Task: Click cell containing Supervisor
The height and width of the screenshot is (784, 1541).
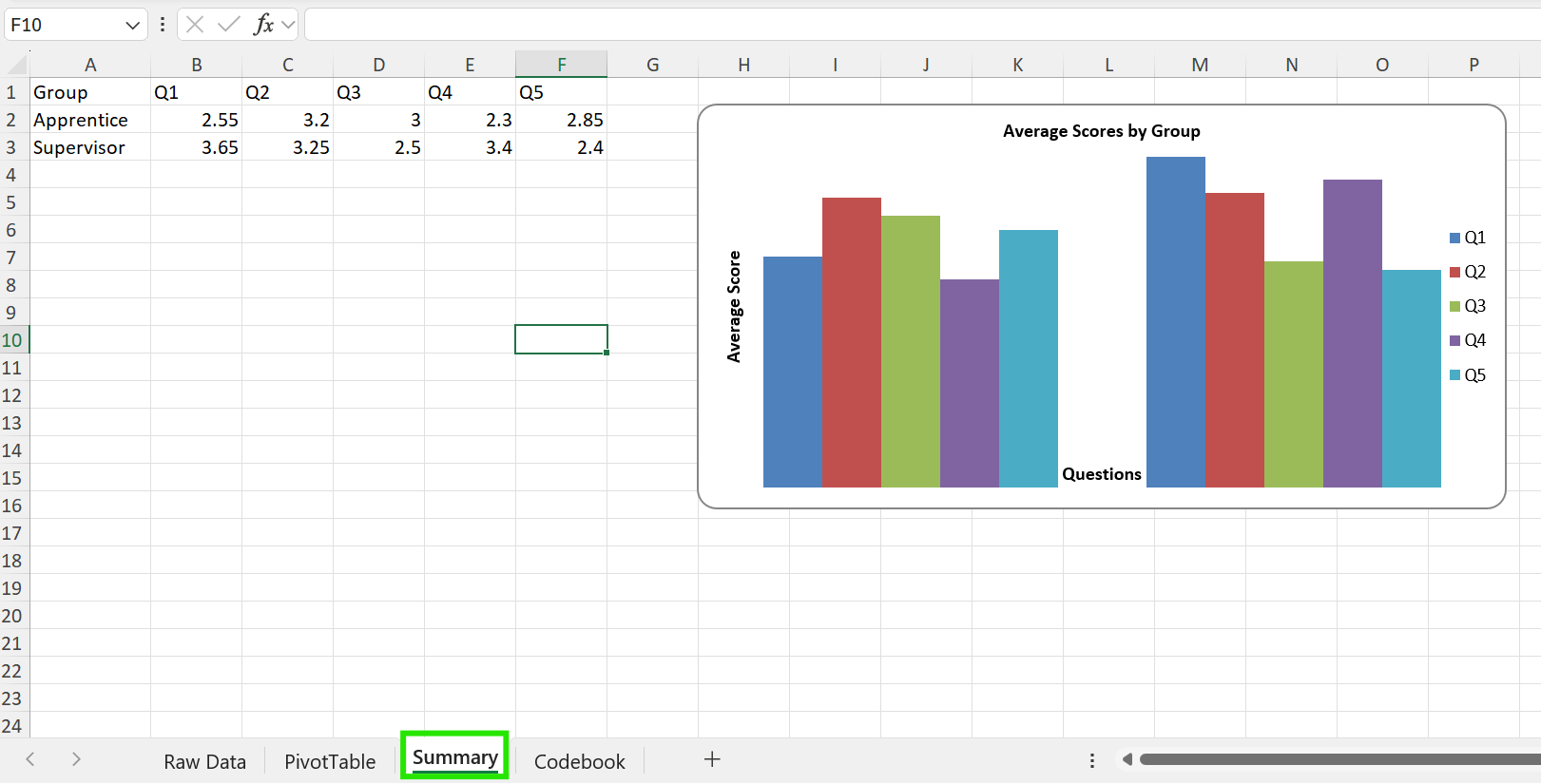Action: click(x=90, y=147)
